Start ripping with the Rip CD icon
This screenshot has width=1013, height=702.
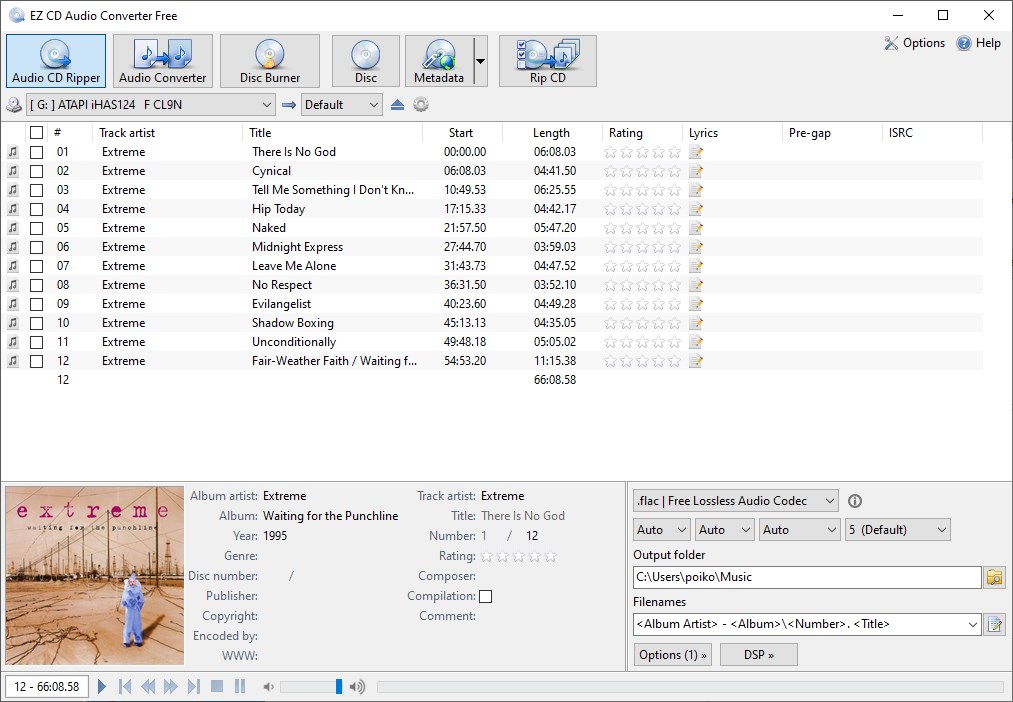tap(547, 60)
